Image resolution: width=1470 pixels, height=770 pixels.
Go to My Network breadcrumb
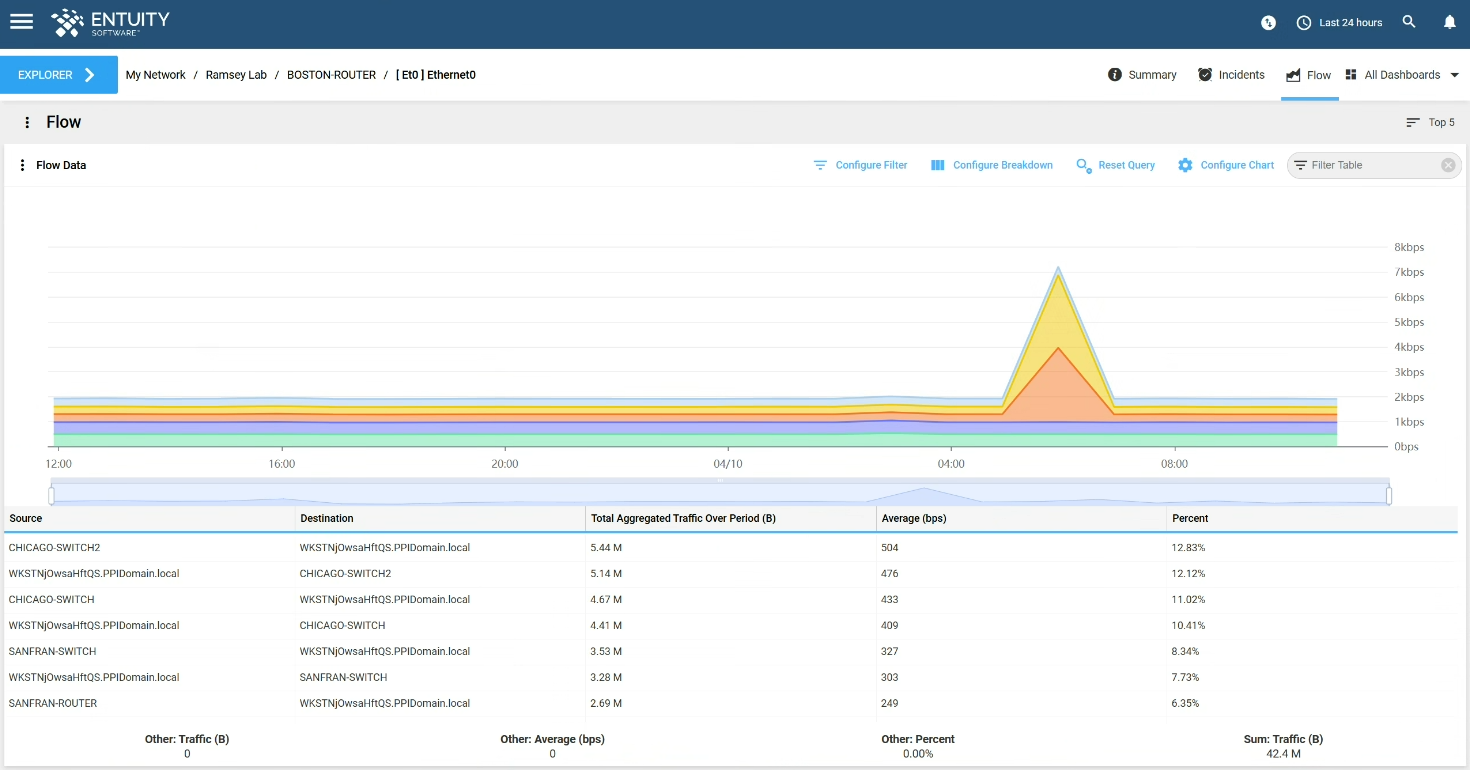pyautogui.click(x=156, y=75)
